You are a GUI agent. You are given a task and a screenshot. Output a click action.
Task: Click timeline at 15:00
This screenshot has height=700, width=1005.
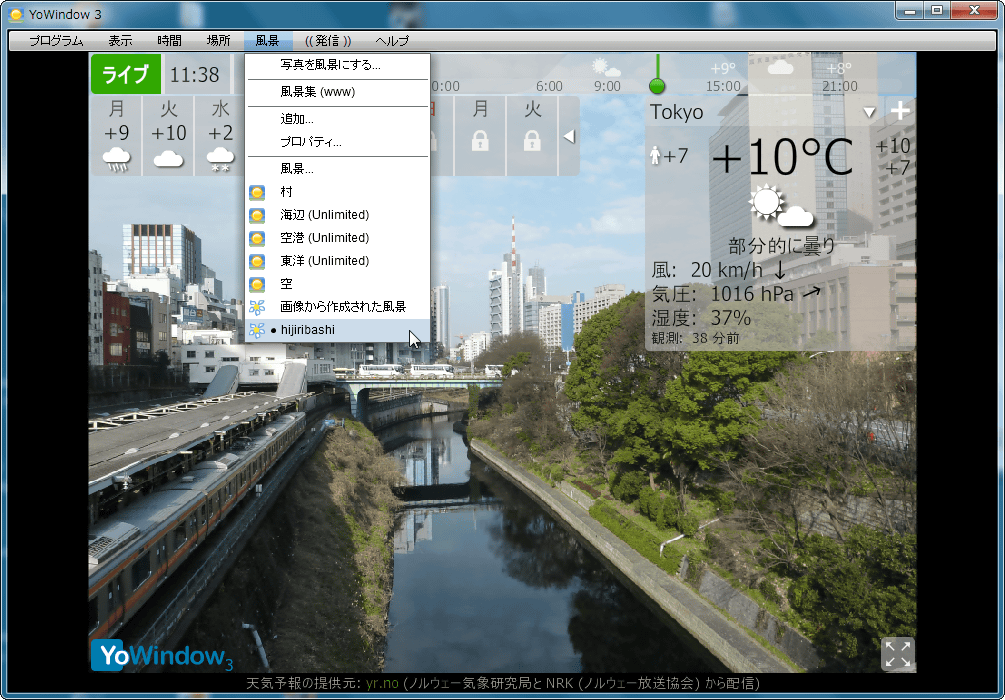pos(724,86)
